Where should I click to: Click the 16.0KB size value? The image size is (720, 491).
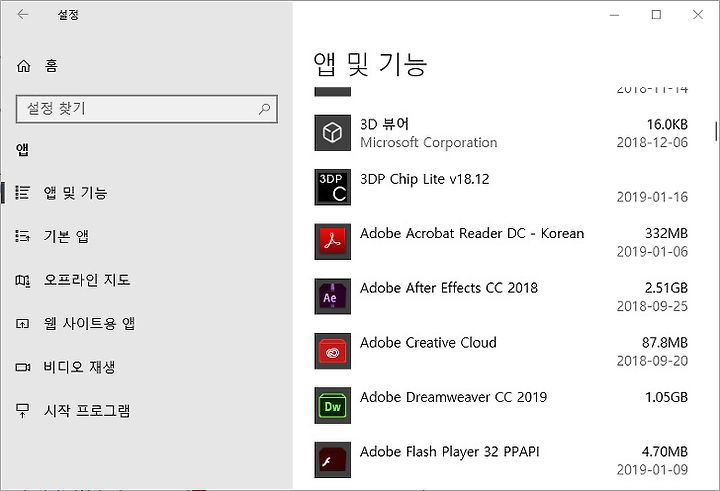coord(667,124)
